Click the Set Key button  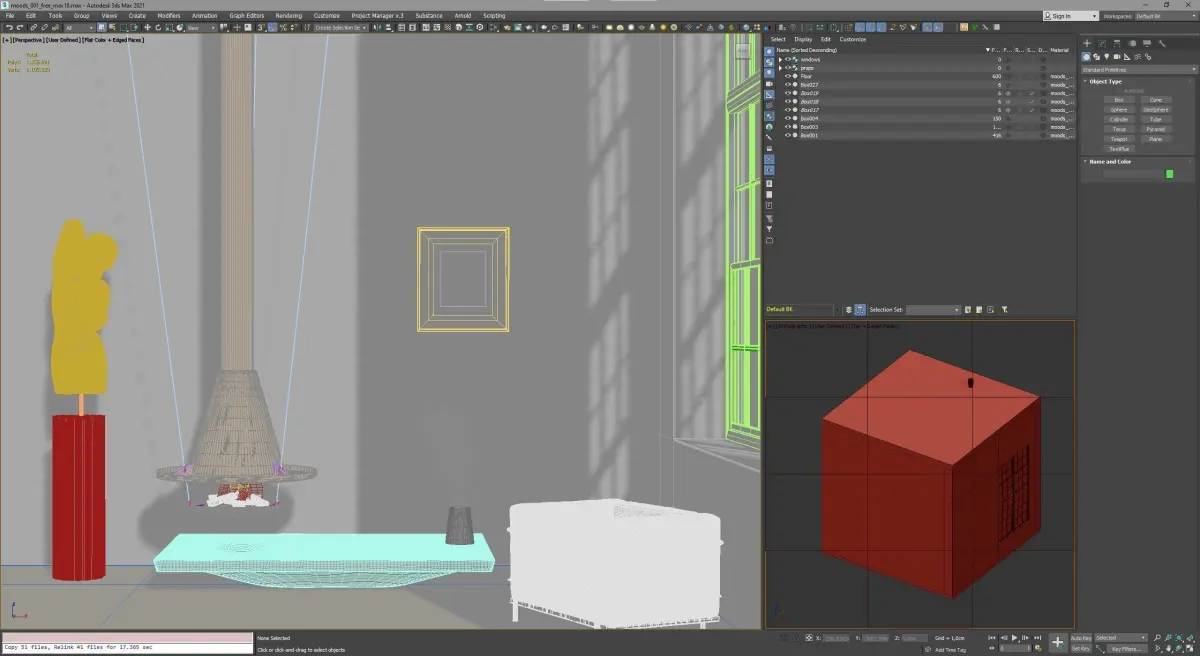tap(1081, 649)
